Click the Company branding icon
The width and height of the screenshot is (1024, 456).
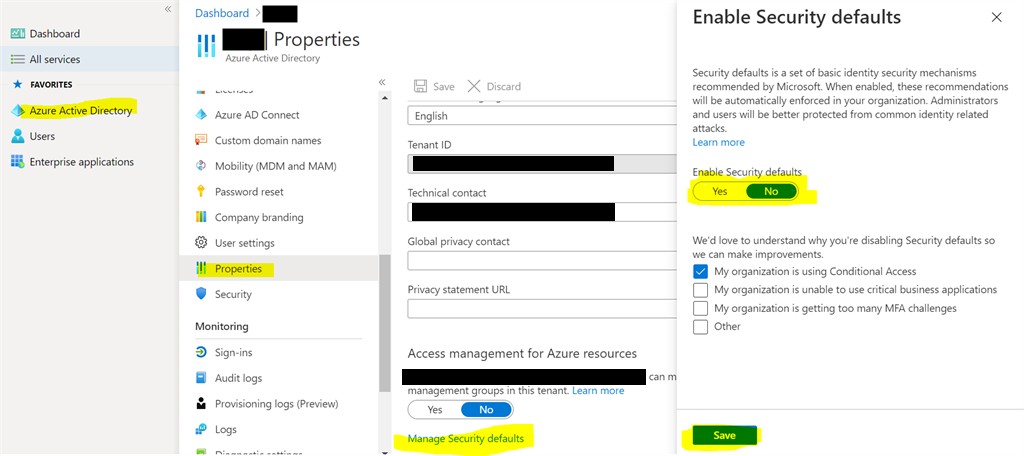click(x=201, y=217)
